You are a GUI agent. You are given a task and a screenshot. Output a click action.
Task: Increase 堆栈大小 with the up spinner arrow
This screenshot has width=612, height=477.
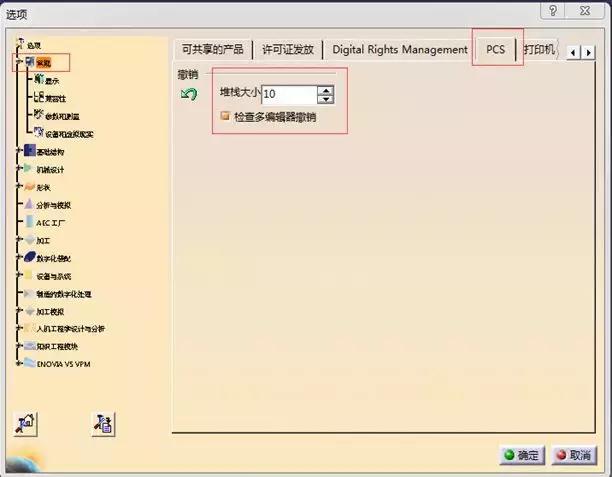tap(326, 91)
